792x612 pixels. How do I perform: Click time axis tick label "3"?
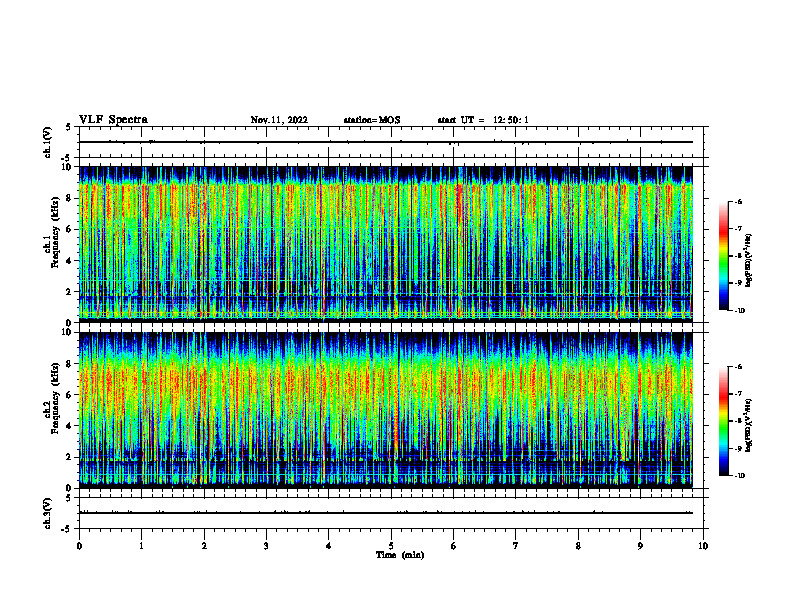coord(266,546)
